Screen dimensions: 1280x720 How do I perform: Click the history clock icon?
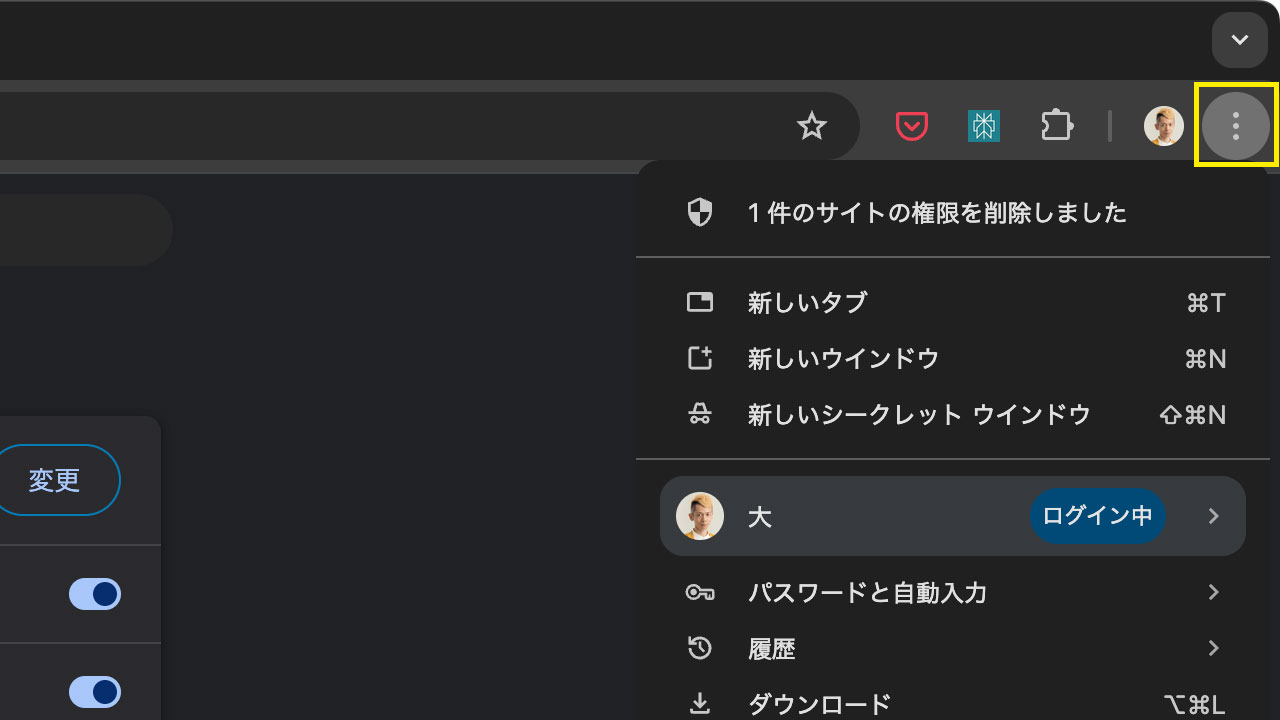click(700, 649)
